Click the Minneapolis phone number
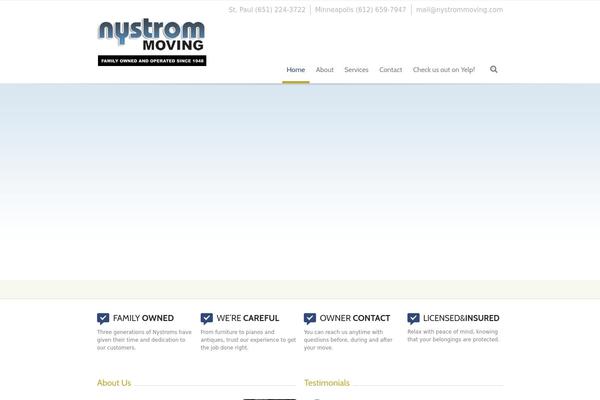600x400 pixels. [360, 10]
